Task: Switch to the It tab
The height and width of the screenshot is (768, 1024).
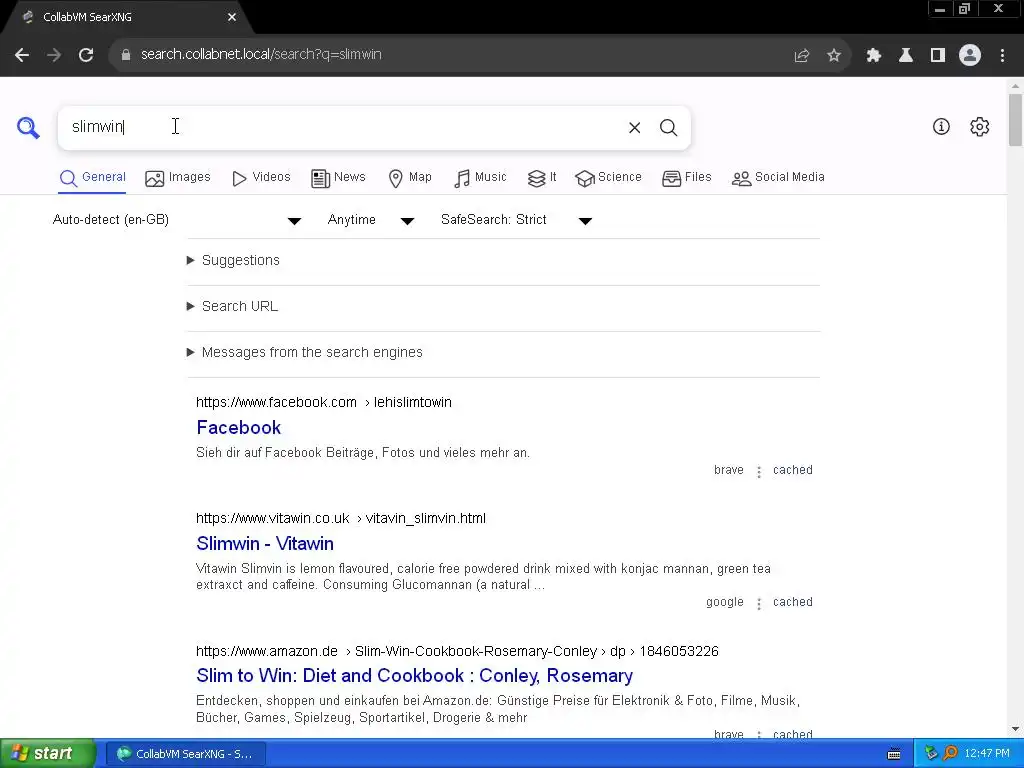Action: (542, 178)
